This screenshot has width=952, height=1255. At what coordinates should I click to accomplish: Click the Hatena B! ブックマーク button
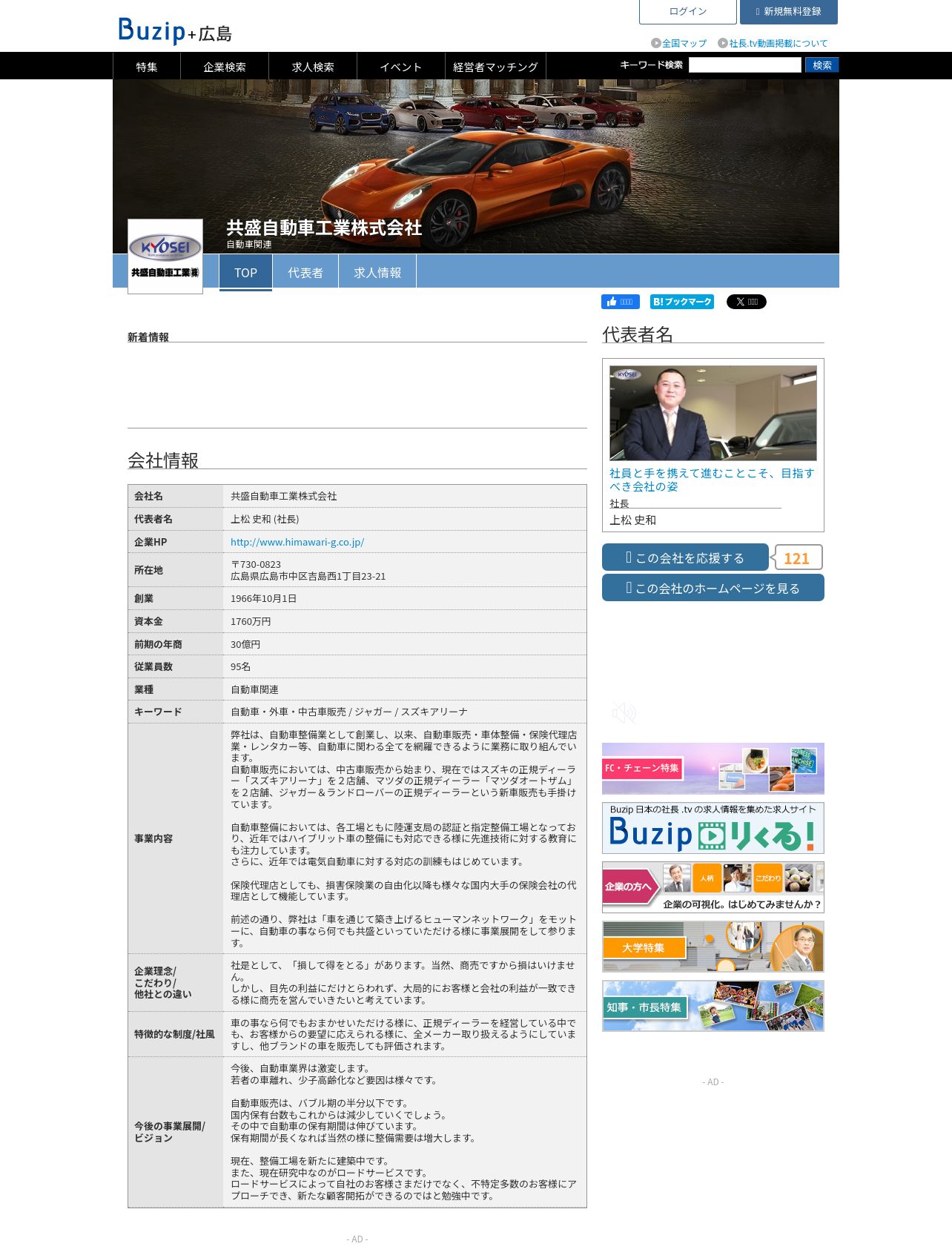(x=682, y=302)
